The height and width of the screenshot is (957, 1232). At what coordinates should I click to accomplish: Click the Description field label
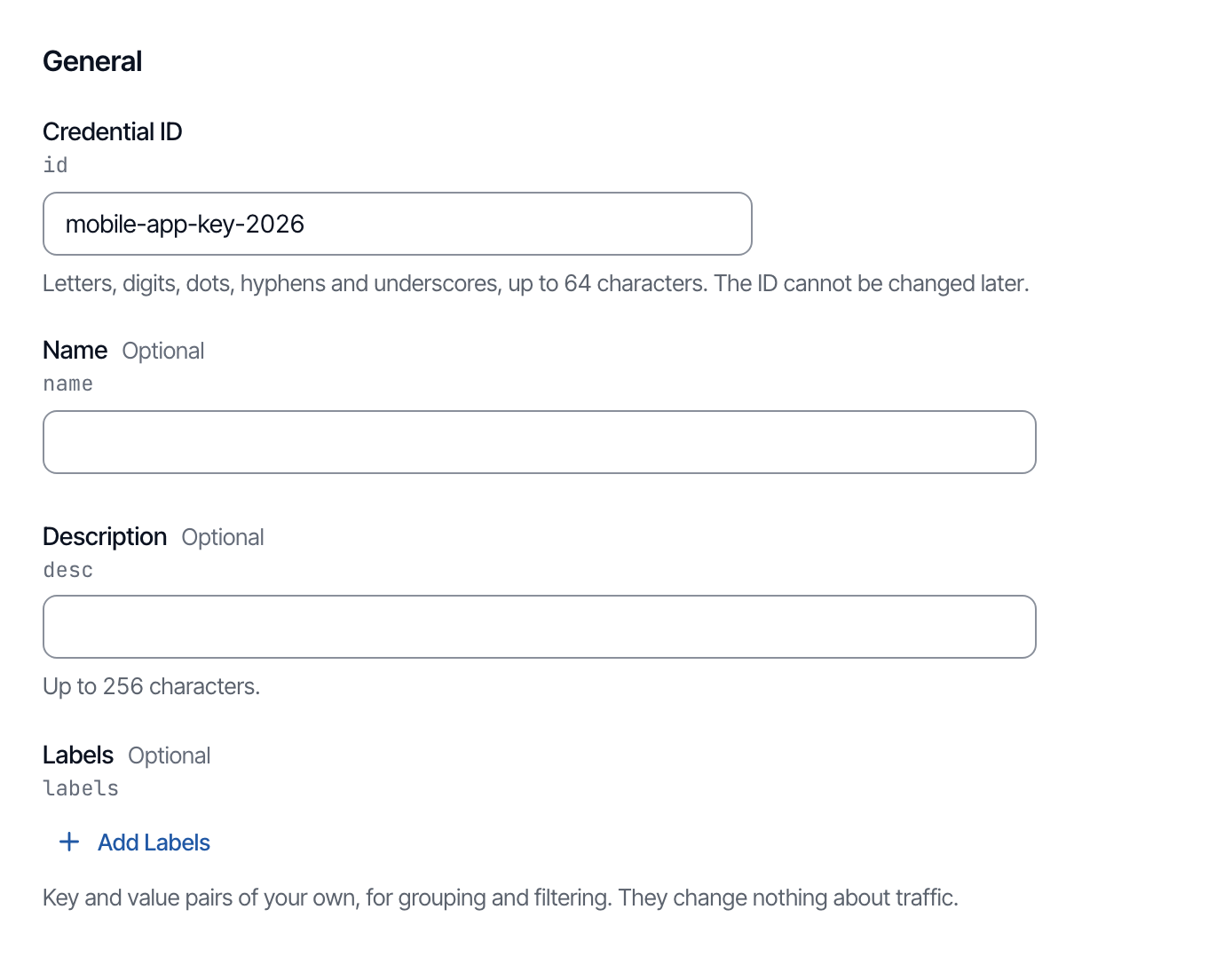tap(105, 536)
